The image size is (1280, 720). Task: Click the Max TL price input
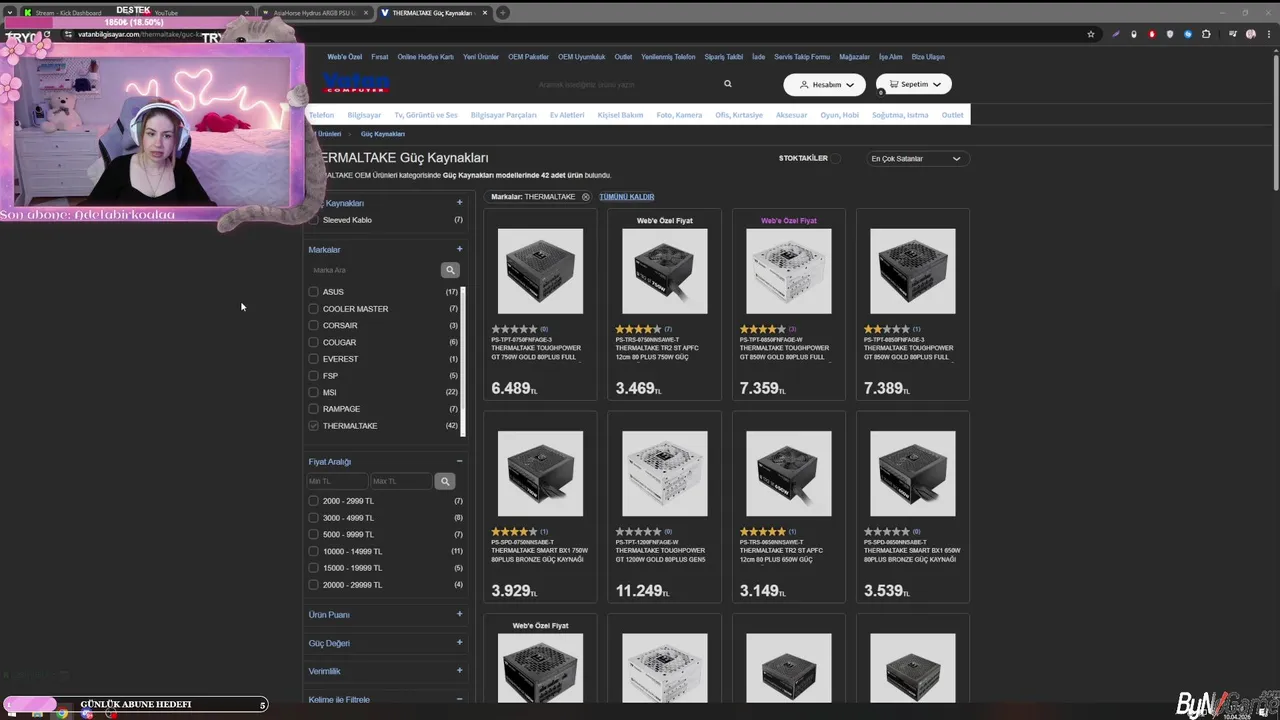[x=402, y=481]
